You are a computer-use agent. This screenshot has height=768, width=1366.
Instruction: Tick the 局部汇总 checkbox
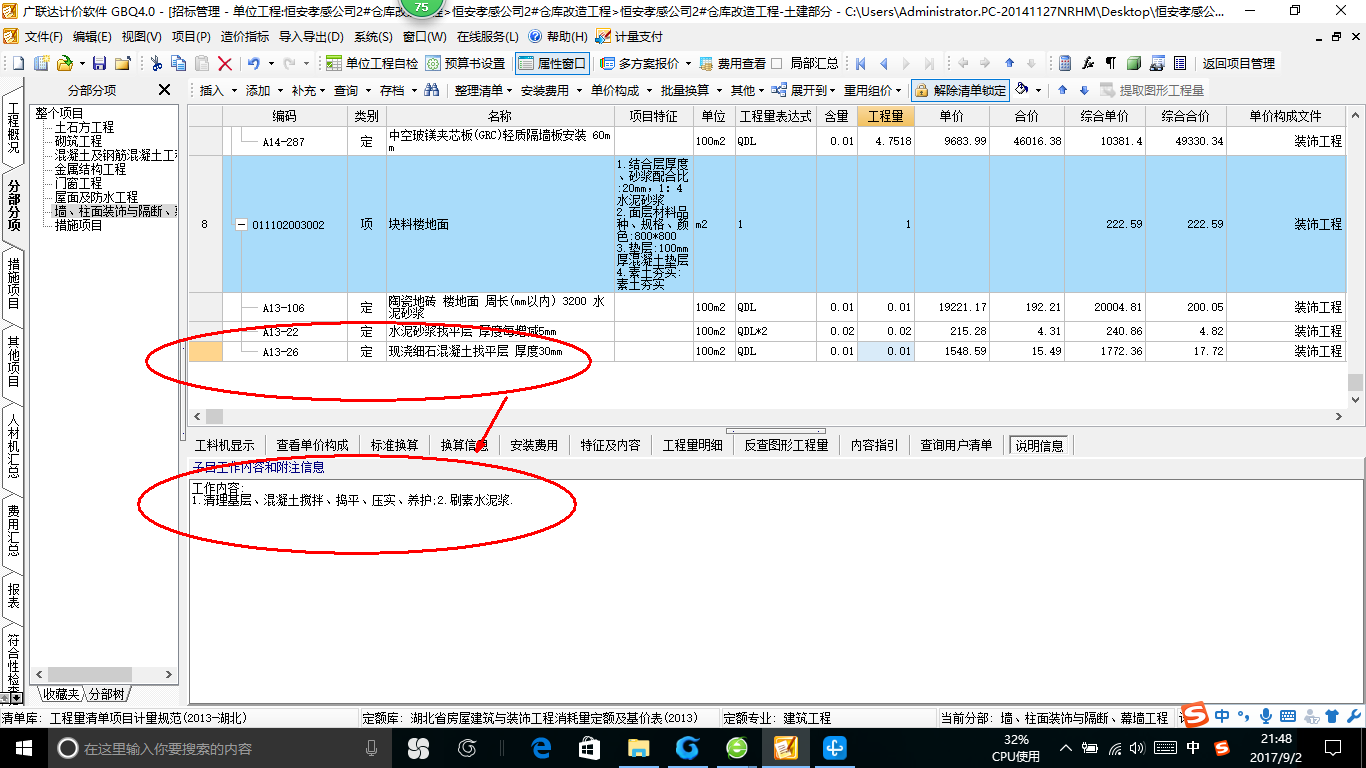point(777,63)
